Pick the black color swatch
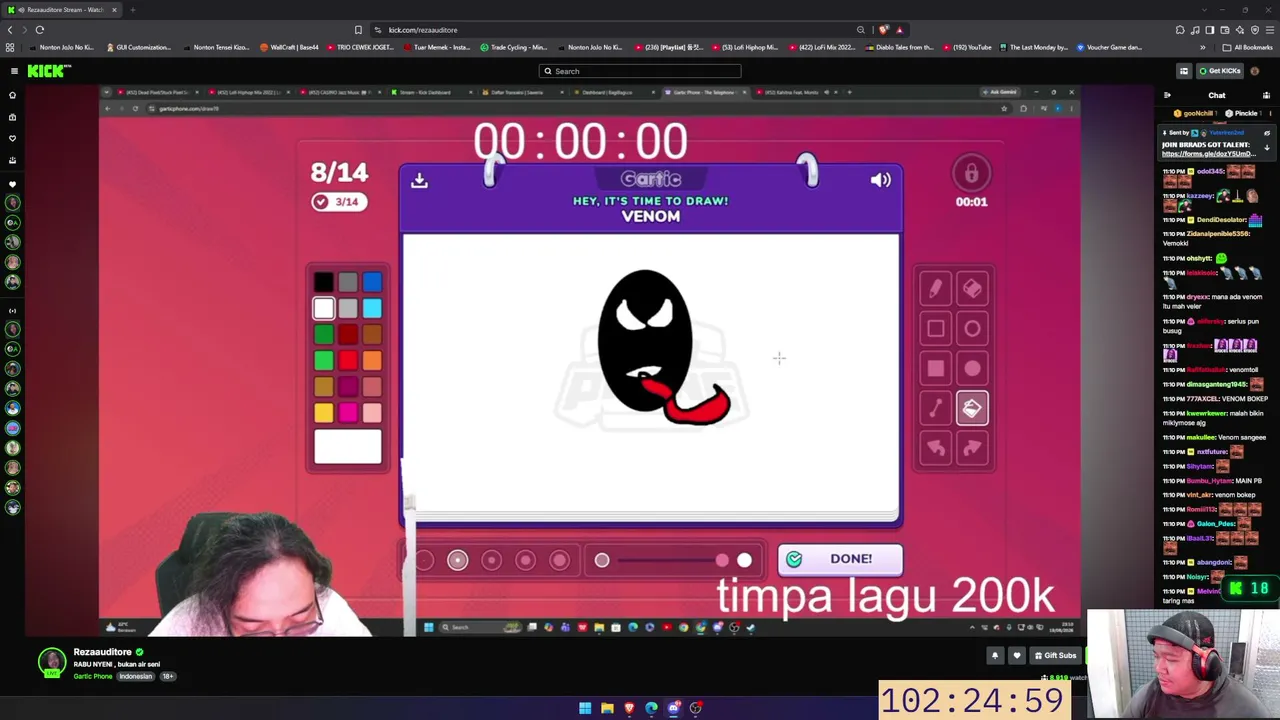1280x720 pixels. coord(323,283)
